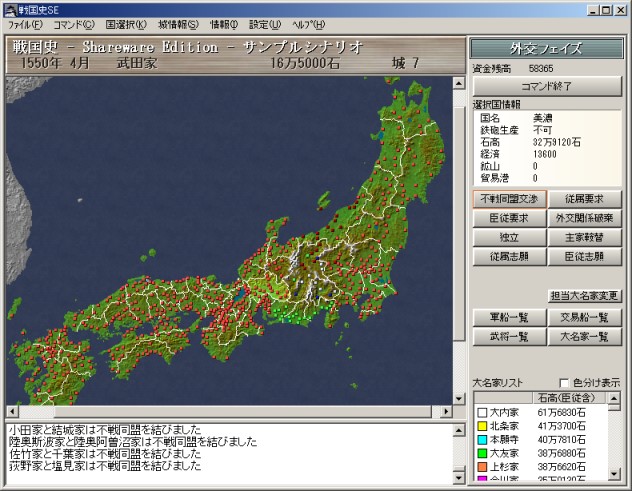Click message log scroll up arrow
This screenshot has width=632, height=491.
point(459,431)
